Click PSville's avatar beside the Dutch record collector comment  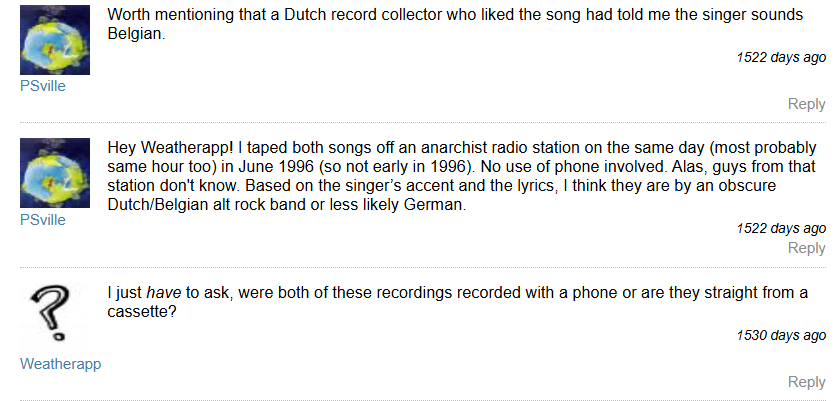click(x=55, y=40)
